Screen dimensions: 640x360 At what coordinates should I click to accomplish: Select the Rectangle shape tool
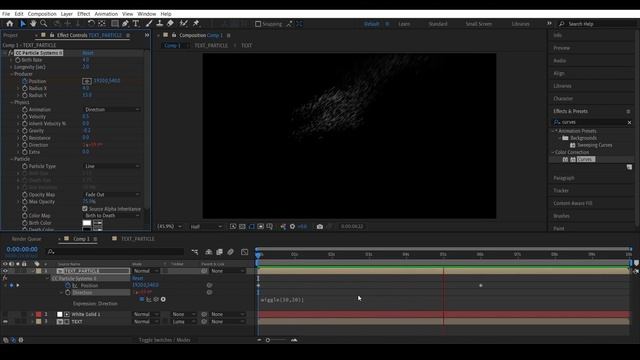[x=115, y=24]
